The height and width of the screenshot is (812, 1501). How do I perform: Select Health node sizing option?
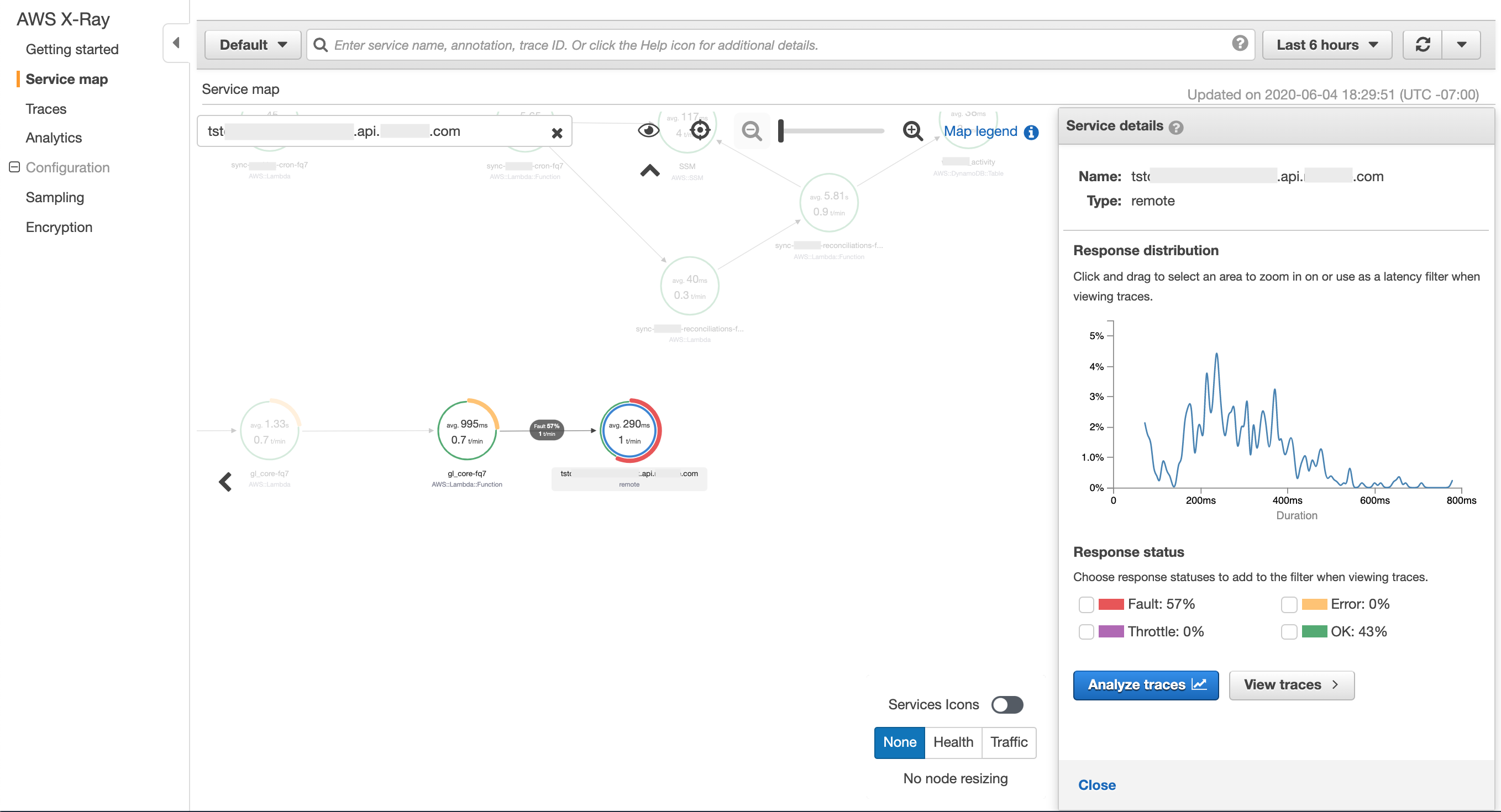coord(953,742)
